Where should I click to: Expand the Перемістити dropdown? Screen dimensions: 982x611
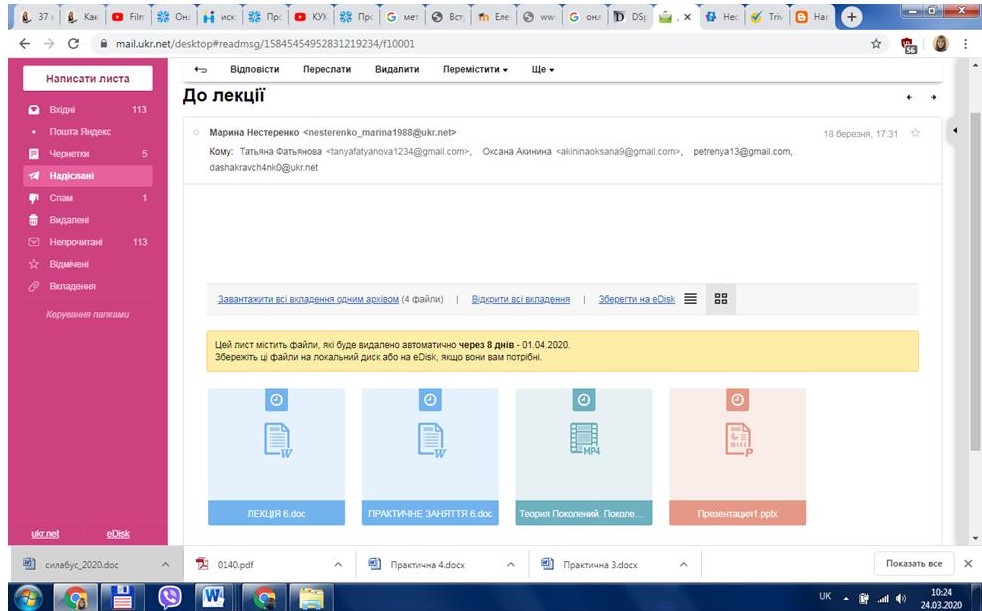475,70
